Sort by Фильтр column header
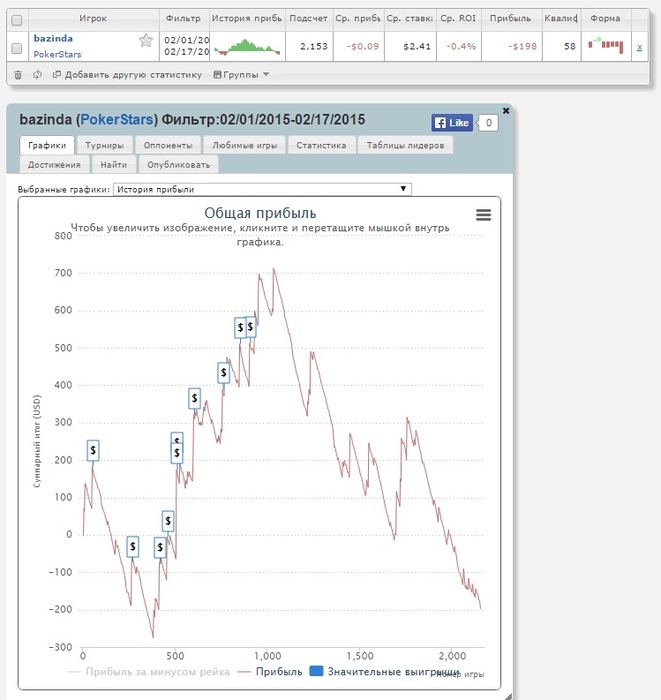 coord(183,19)
